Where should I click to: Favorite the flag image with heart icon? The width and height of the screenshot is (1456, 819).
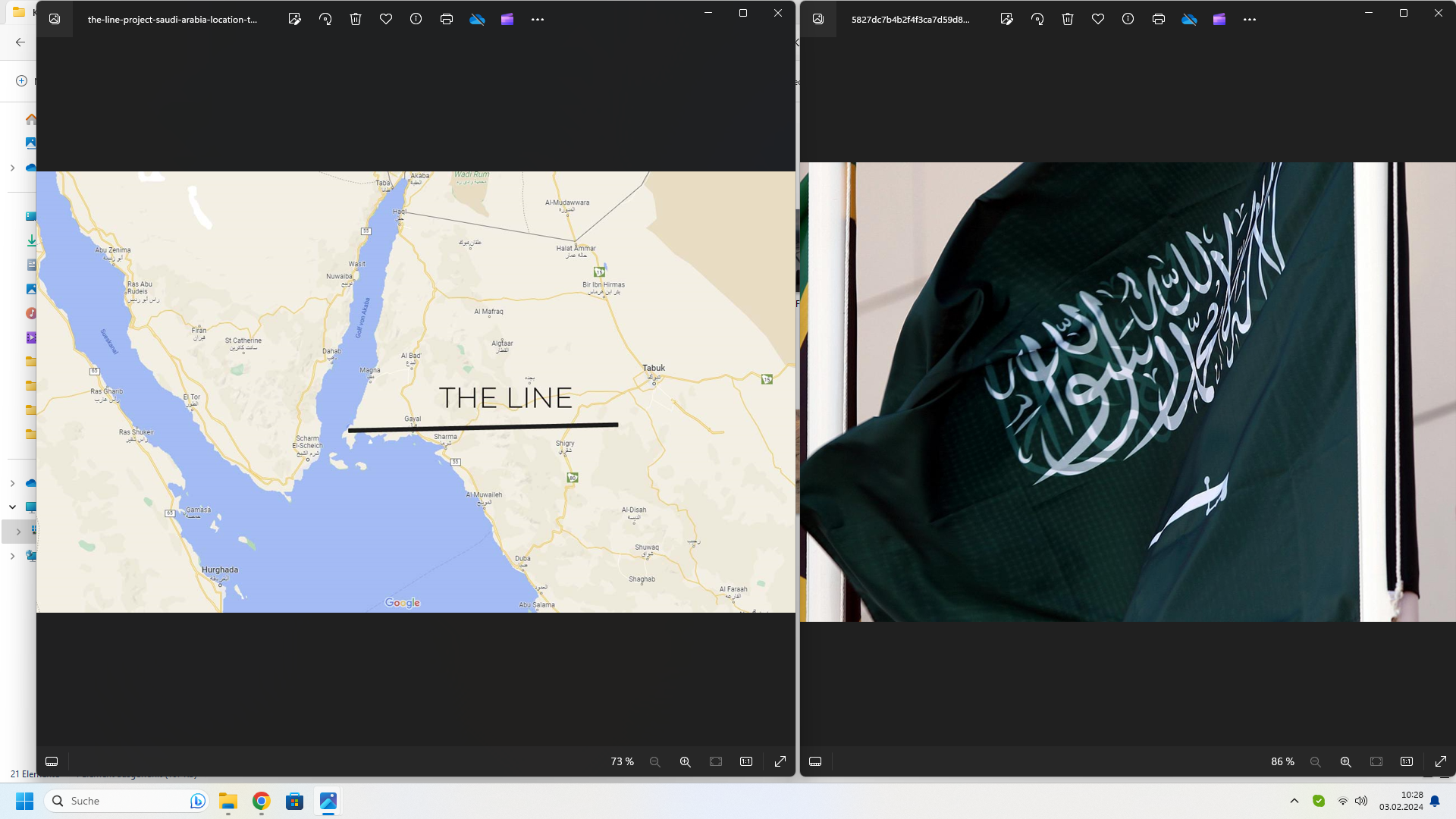(1098, 20)
